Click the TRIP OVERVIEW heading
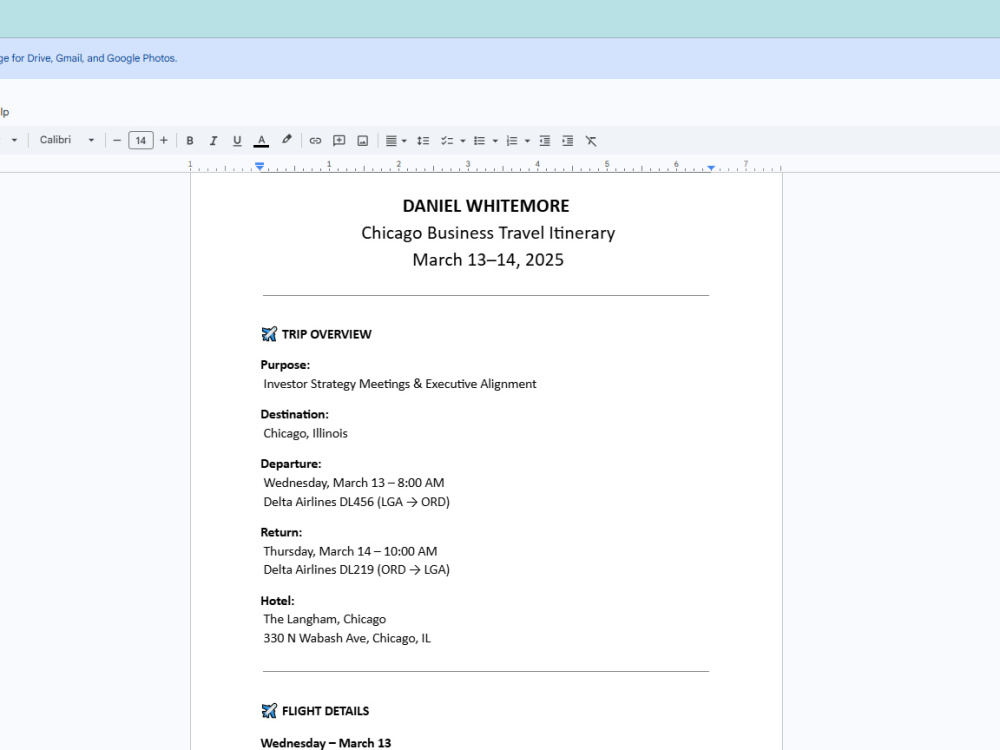1000x750 pixels. pyautogui.click(x=327, y=334)
